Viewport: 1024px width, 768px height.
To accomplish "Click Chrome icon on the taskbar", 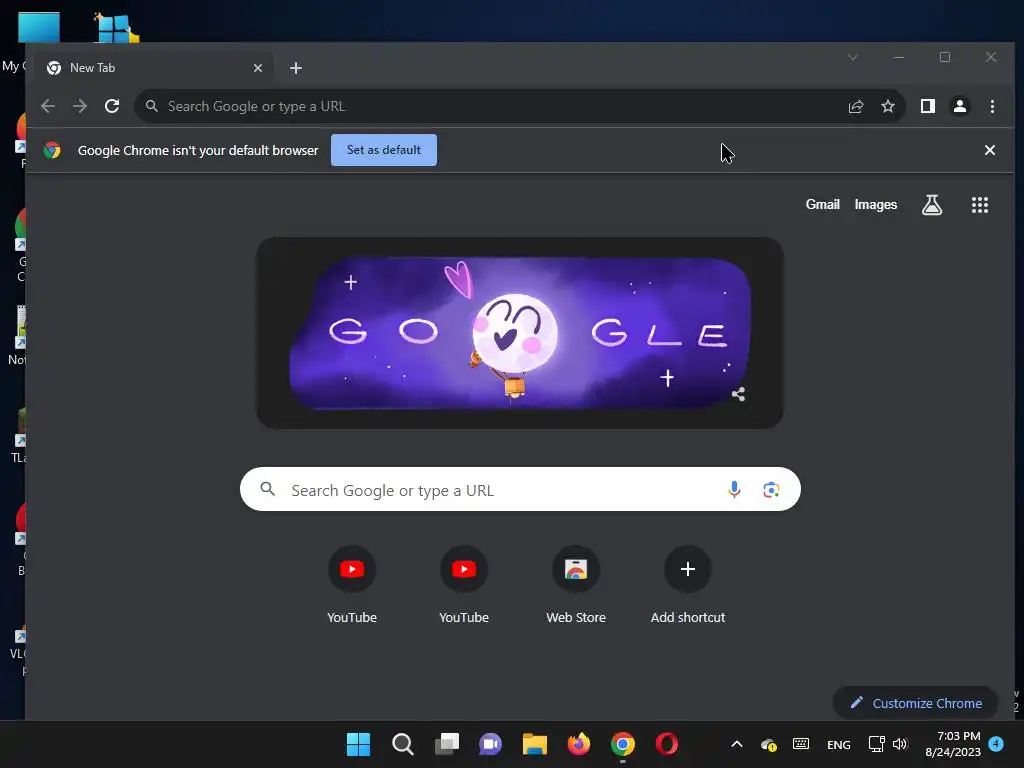I will tap(623, 744).
